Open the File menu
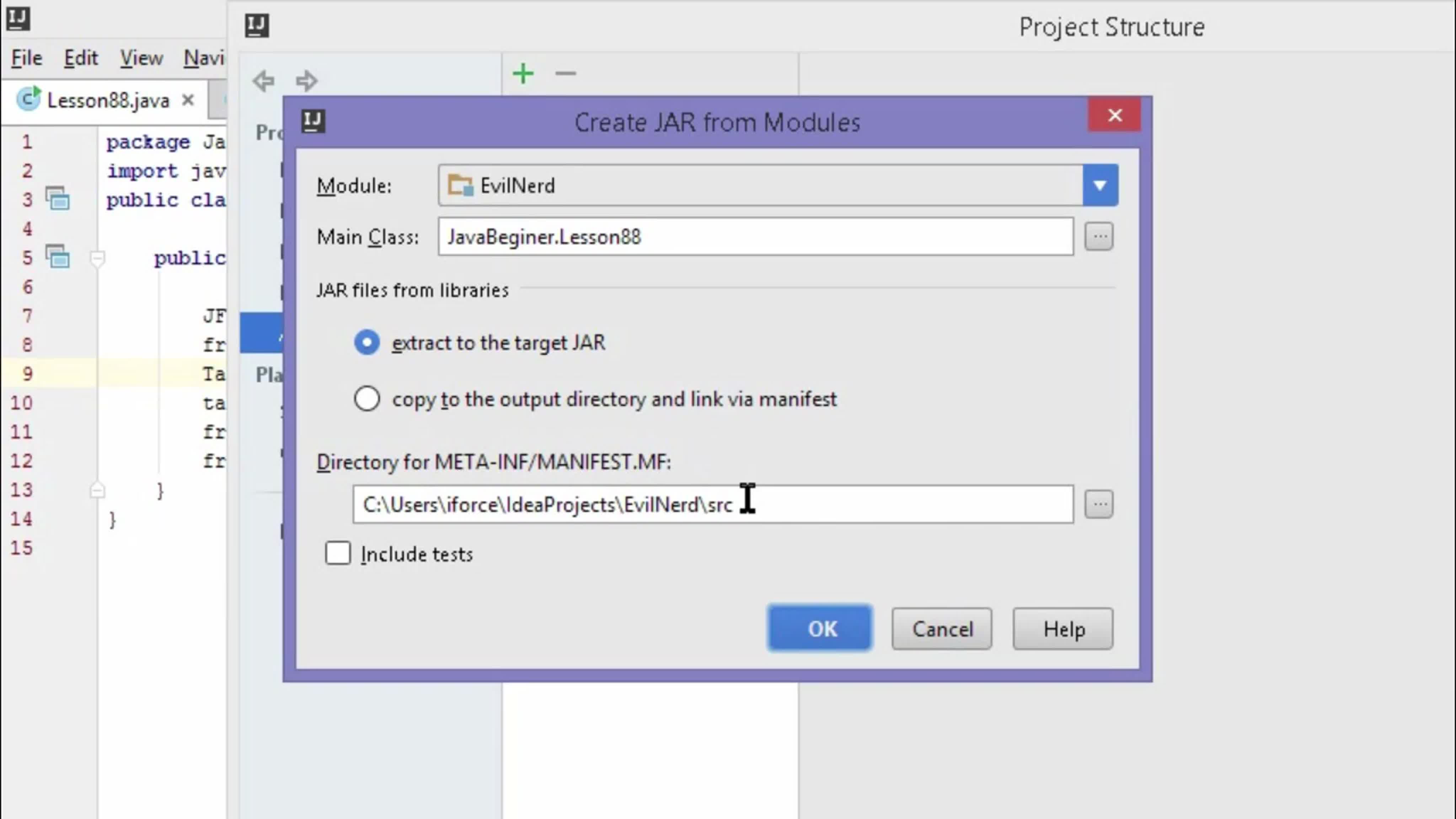The height and width of the screenshot is (819, 1456). (27, 58)
